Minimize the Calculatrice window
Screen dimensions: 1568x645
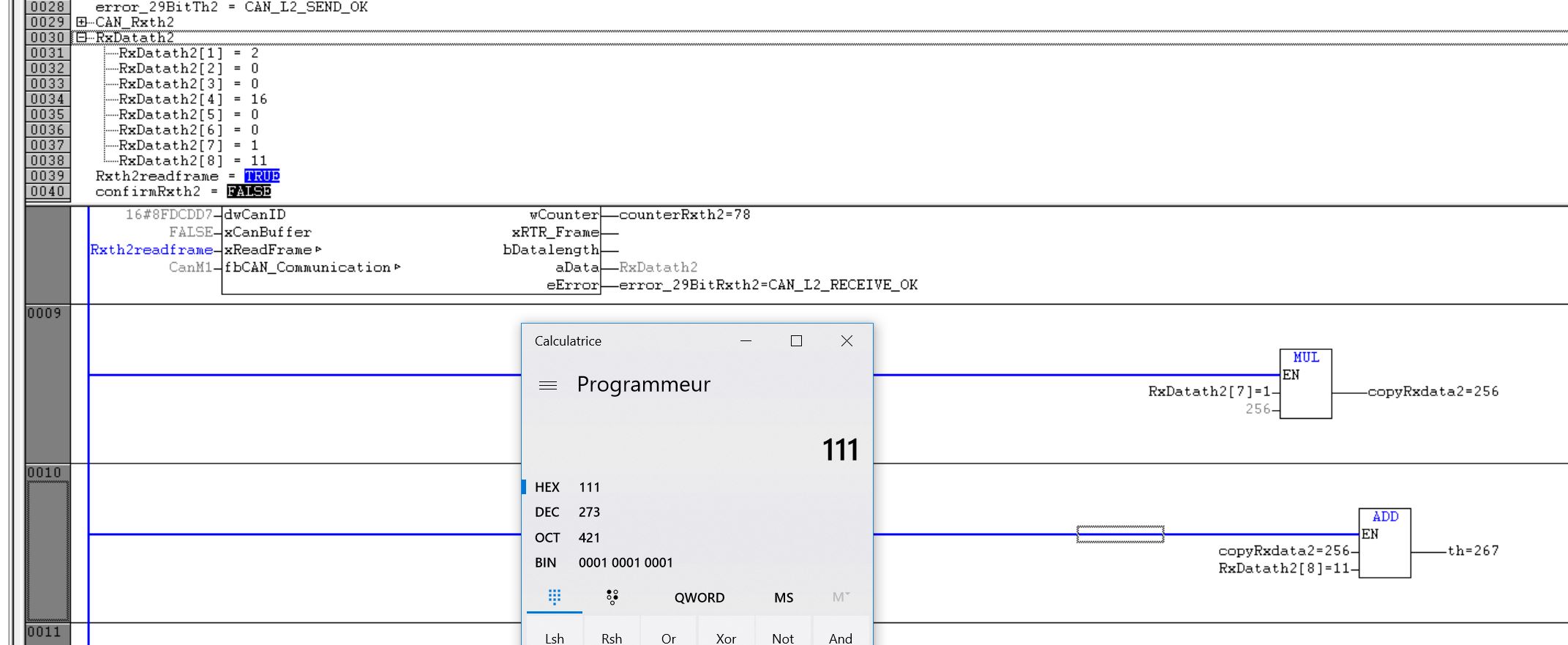tap(746, 341)
